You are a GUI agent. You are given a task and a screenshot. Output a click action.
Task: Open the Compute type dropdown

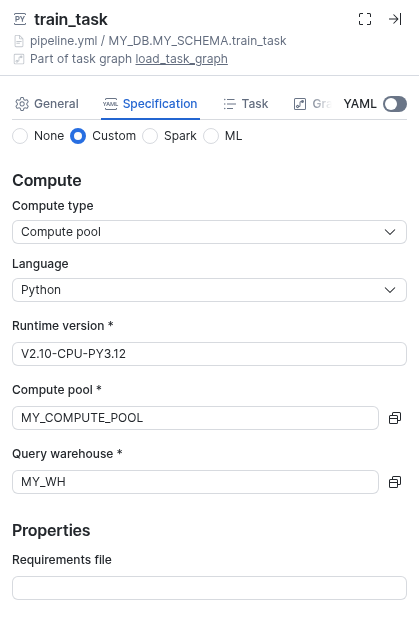(209, 232)
